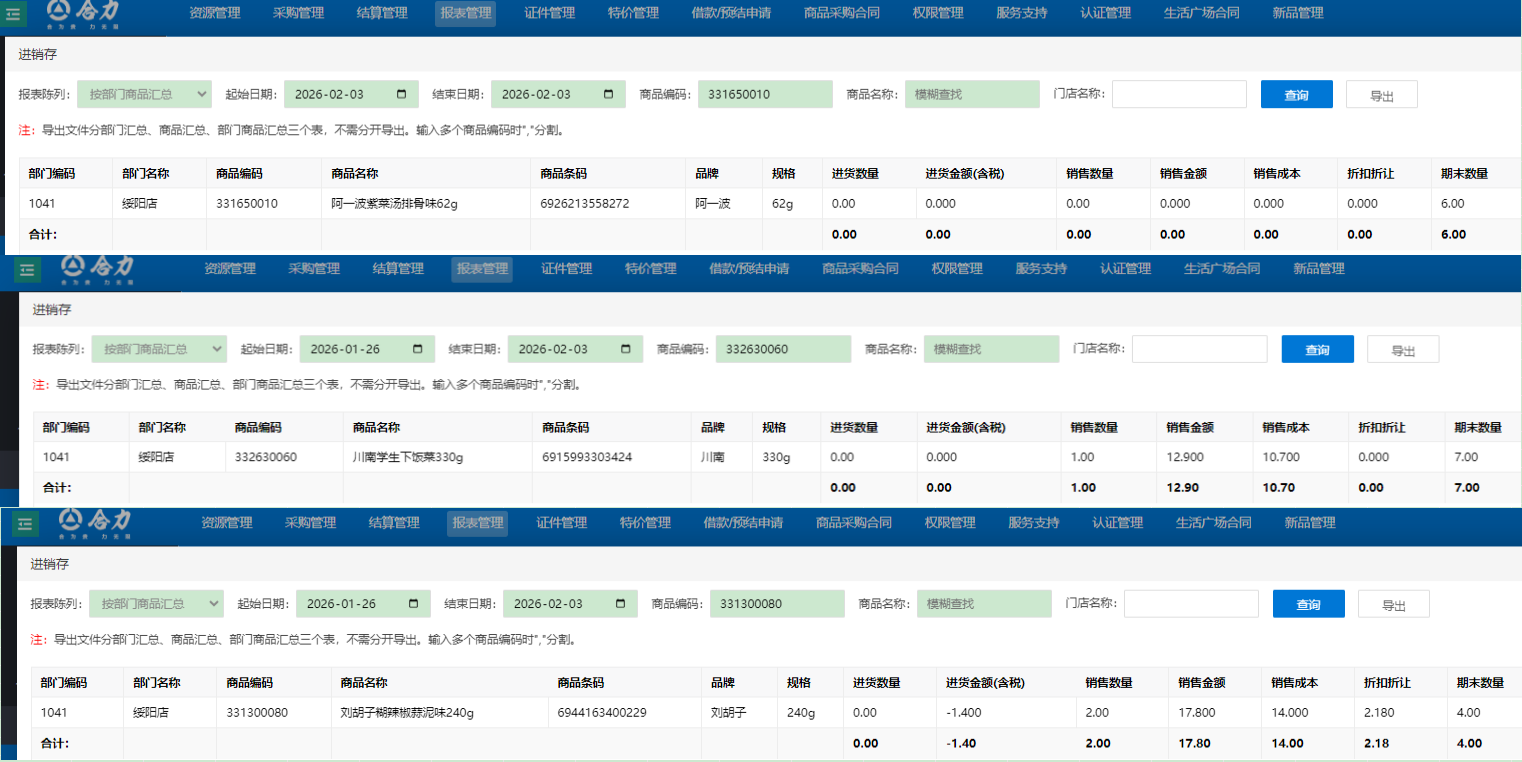This screenshot has width=1522, height=762.
Task: Open the end date calendar icon in the 331300080 query
Action: click(621, 604)
